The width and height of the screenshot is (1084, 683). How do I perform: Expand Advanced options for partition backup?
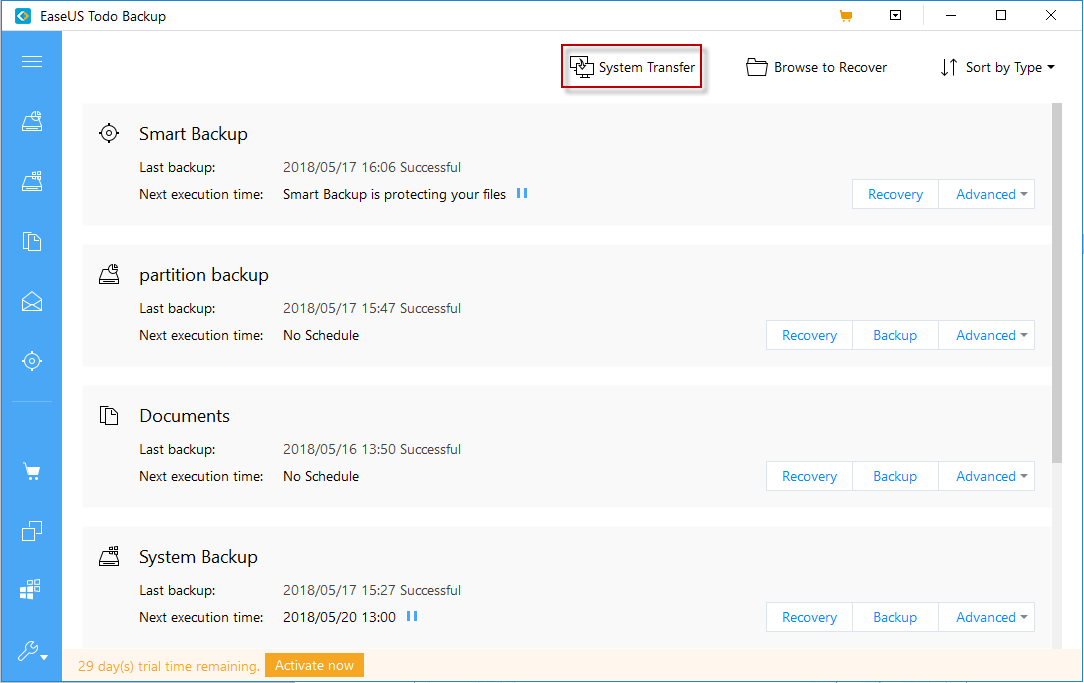tap(987, 335)
